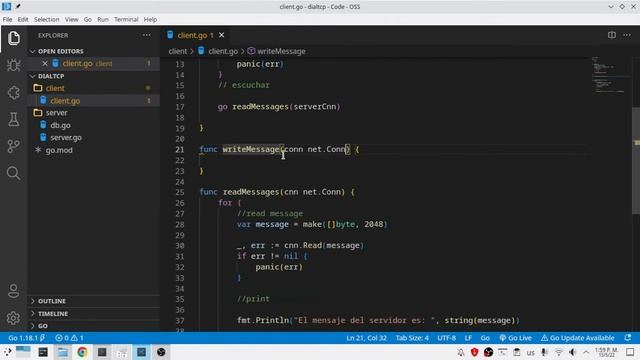Open the Extensions view
640x360 pixels.
point(13,93)
